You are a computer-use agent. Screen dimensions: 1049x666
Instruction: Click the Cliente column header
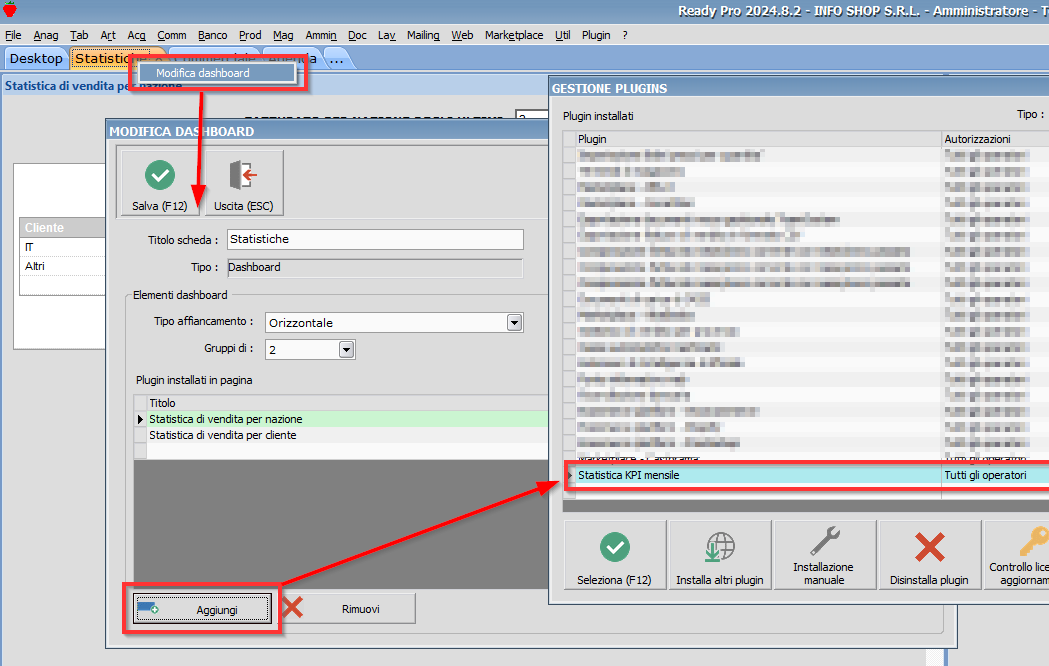(x=62, y=227)
